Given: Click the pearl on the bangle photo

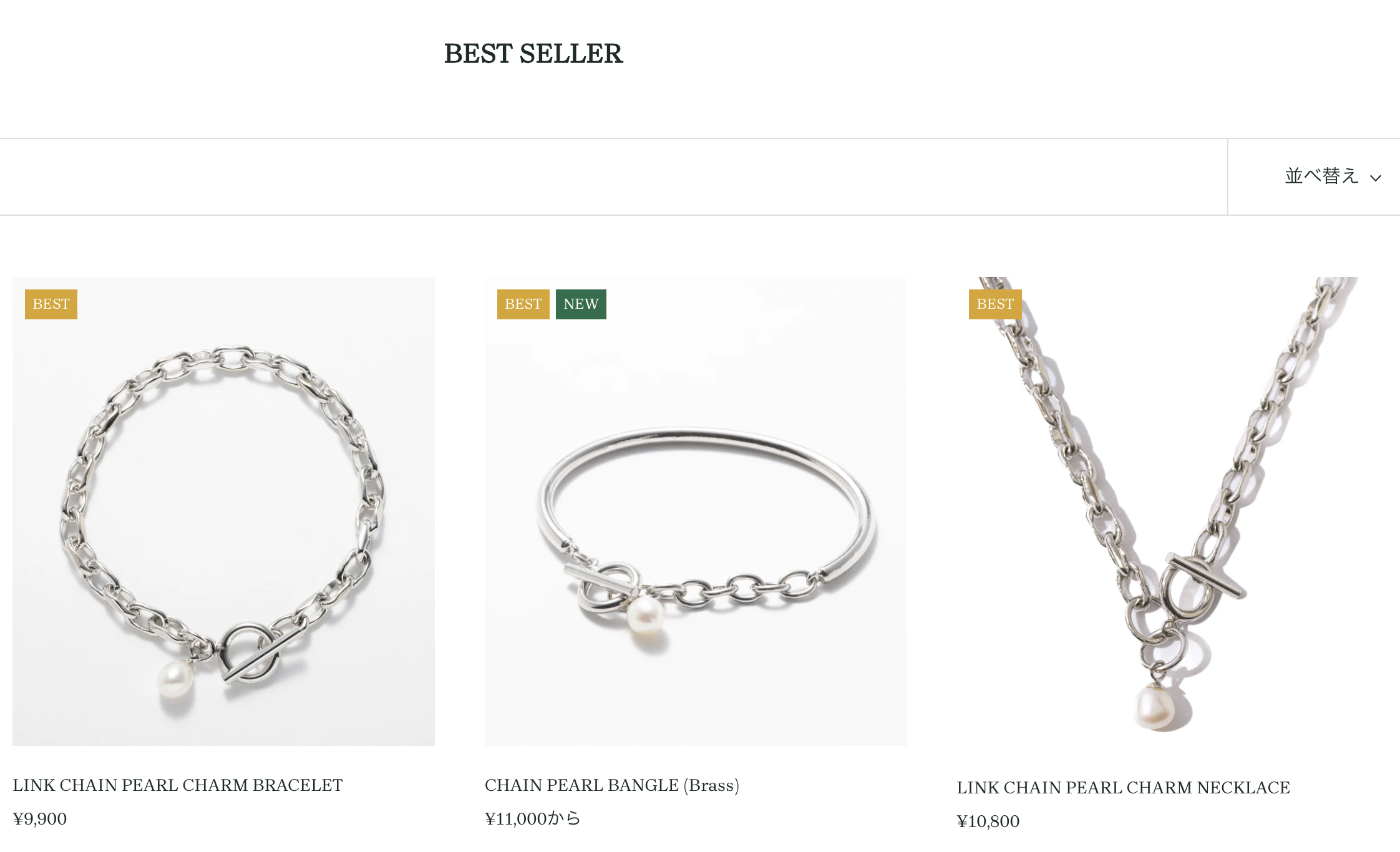Looking at the screenshot, I should (645, 615).
